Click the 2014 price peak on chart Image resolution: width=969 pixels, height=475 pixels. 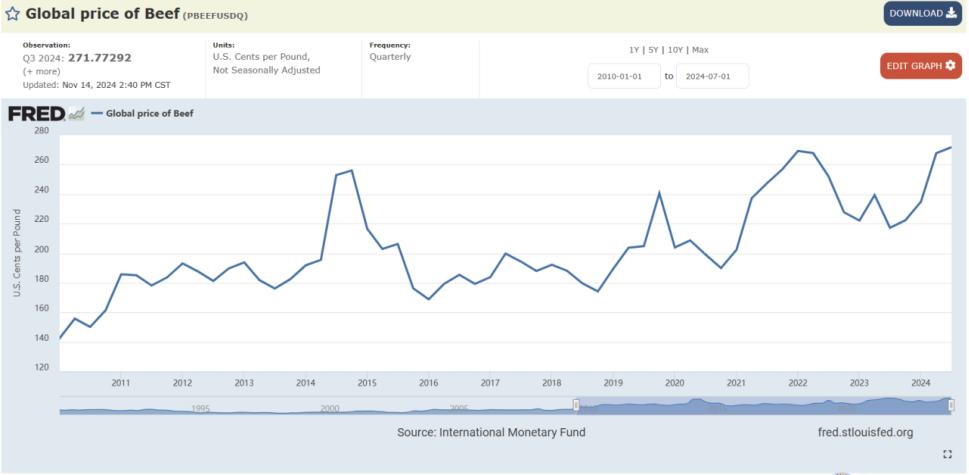coord(351,171)
